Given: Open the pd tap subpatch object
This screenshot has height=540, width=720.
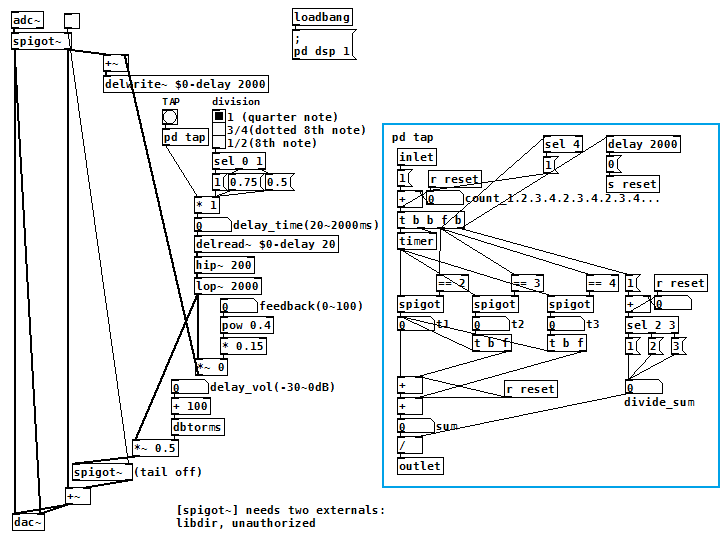Looking at the screenshot, I should pyautogui.click(x=185, y=137).
